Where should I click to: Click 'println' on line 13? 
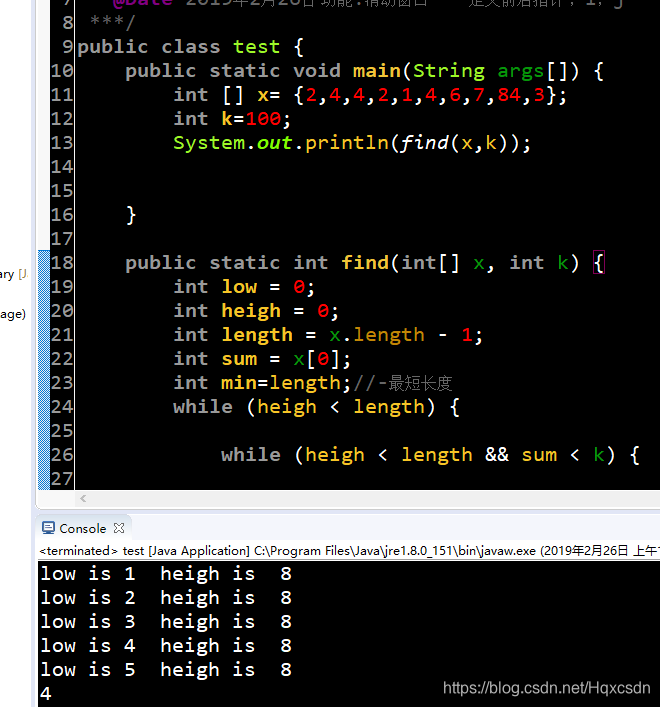(x=347, y=143)
